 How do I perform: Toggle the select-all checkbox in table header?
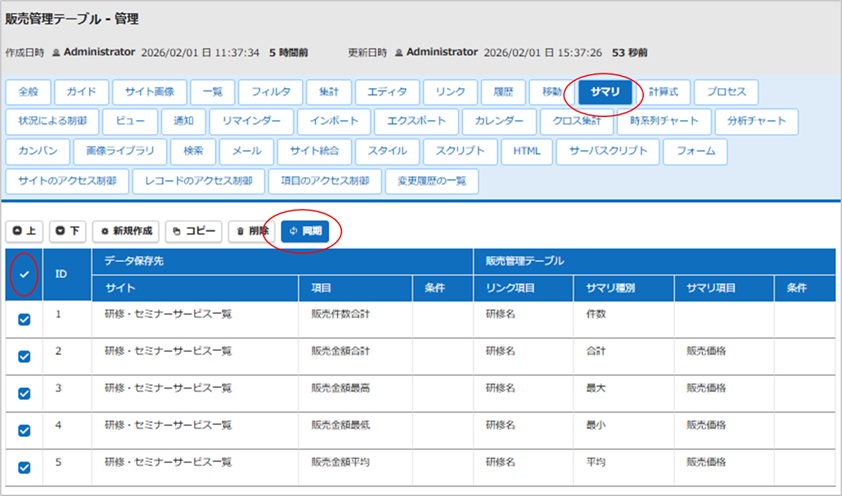24,273
